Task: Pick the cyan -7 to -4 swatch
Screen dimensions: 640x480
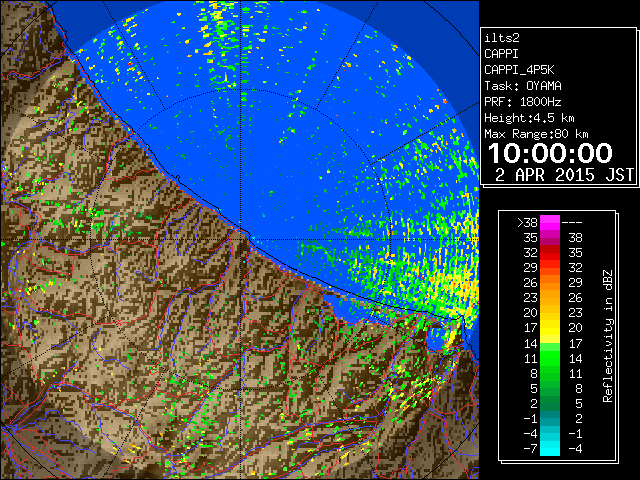Action: click(550, 448)
